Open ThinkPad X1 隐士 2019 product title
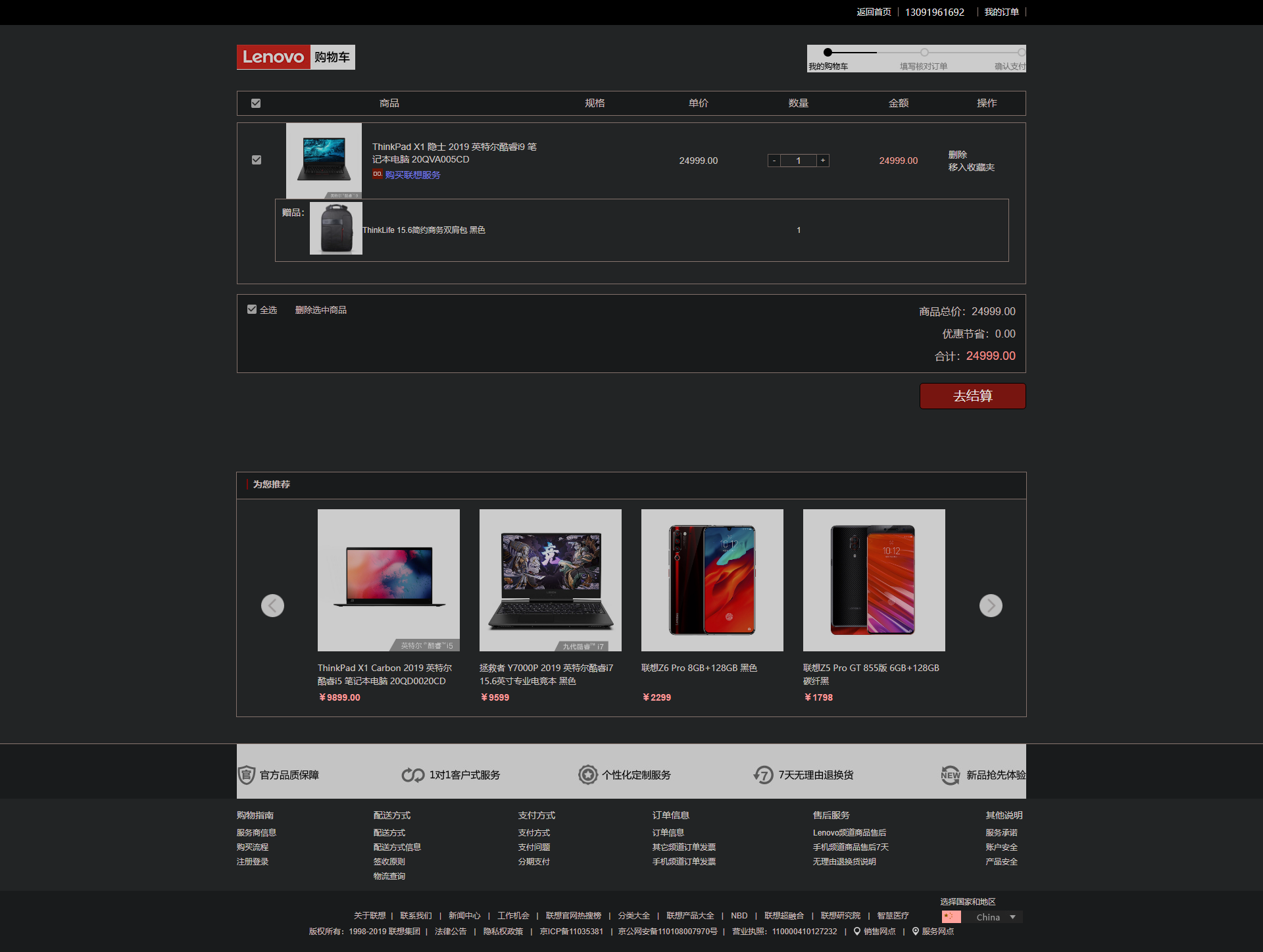Image resolution: width=1263 pixels, height=952 pixels. click(x=454, y=153)
